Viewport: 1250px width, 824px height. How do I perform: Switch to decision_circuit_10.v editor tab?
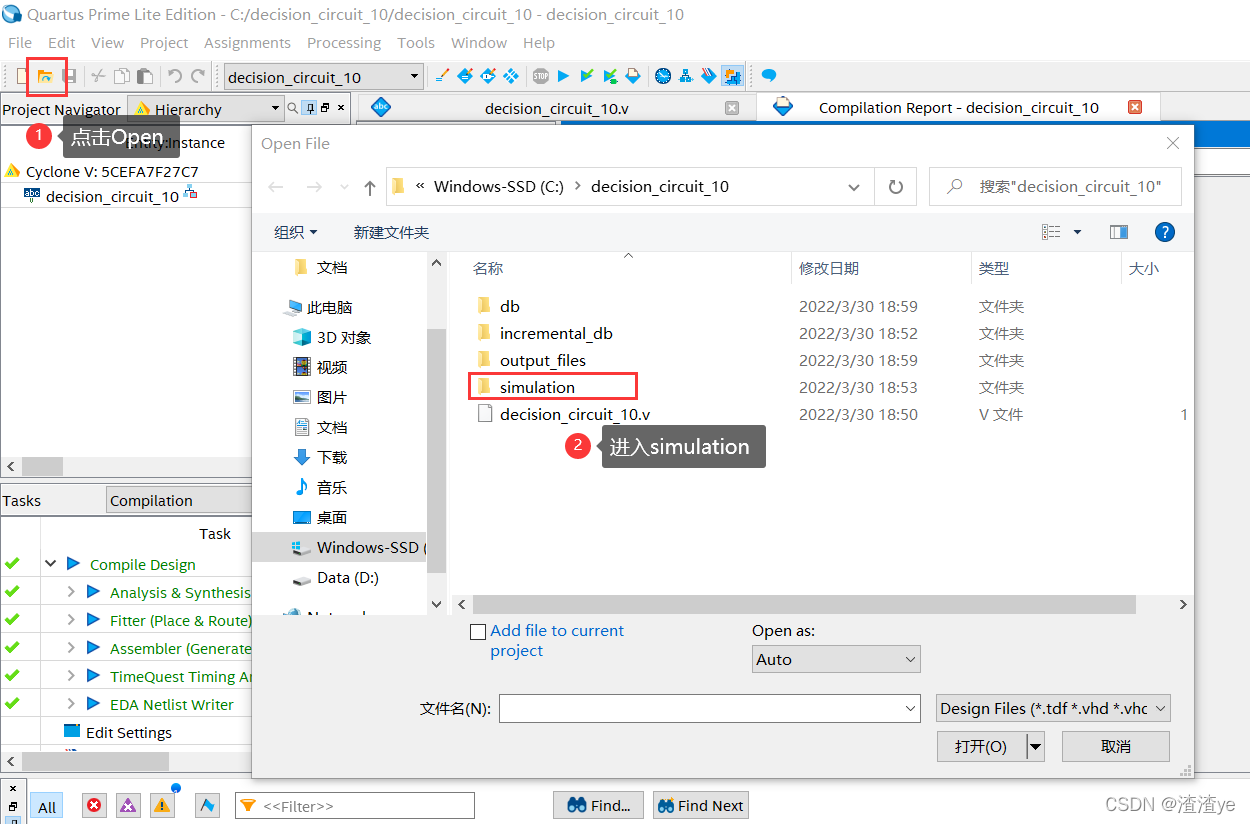pos(556,108)
